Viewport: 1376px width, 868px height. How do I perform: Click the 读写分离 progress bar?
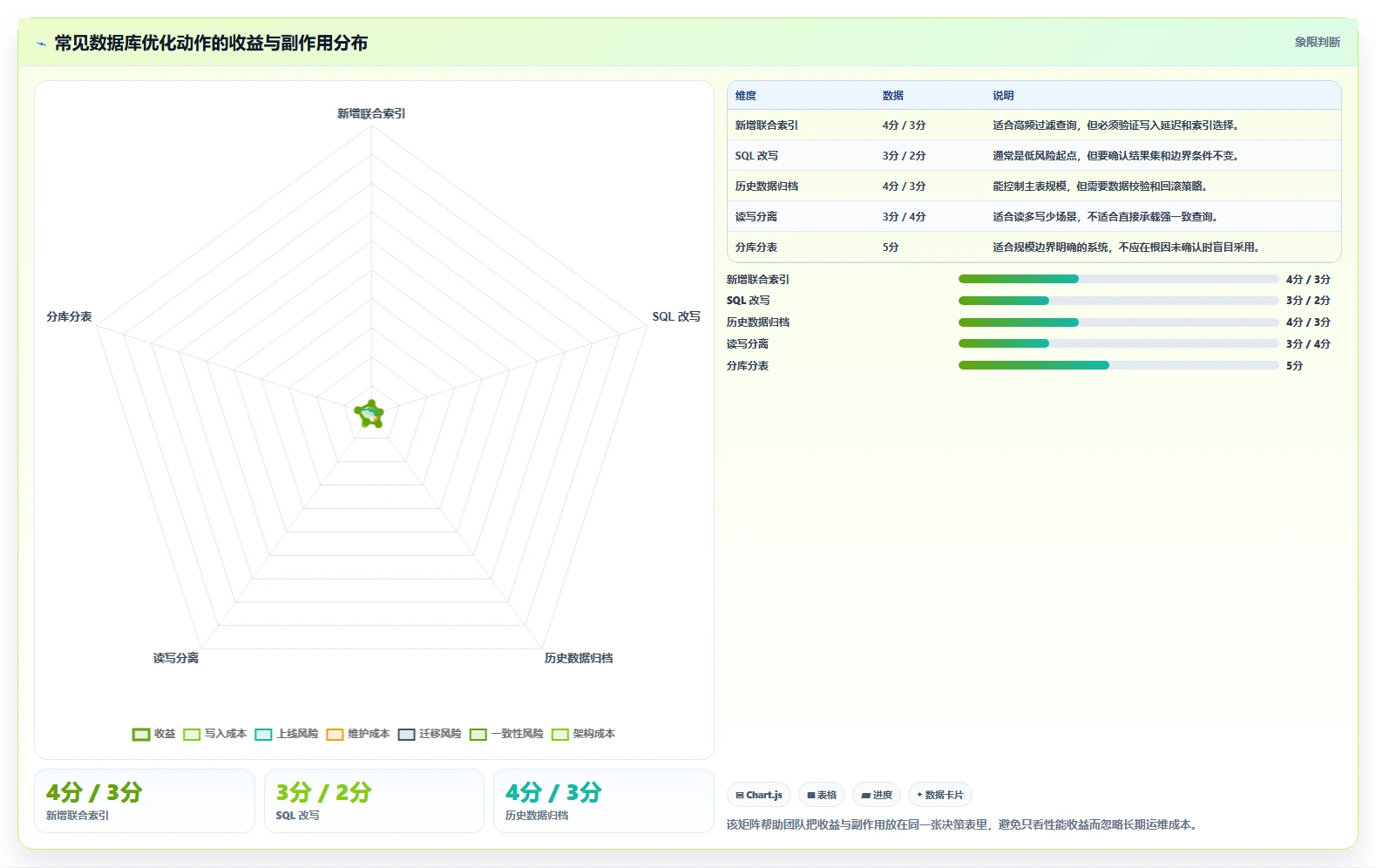[x=1118, y=343]
